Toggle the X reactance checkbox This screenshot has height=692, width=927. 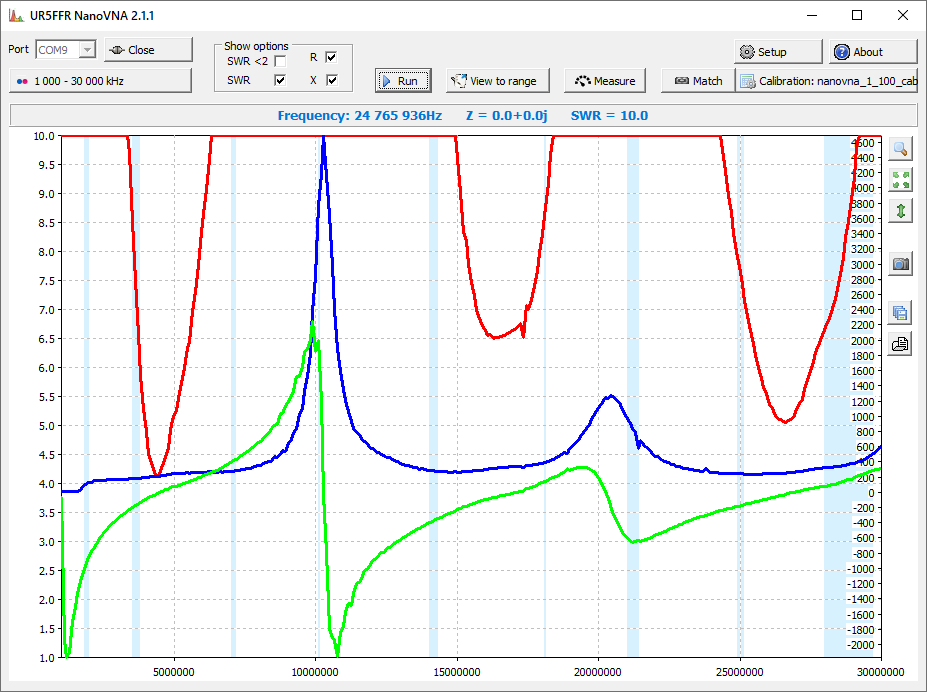coord(331,80)
